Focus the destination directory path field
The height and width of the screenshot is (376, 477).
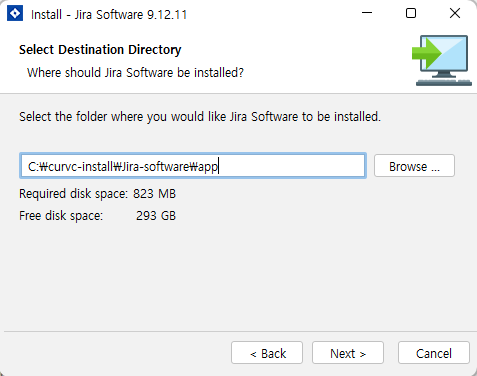pos(193,166)
